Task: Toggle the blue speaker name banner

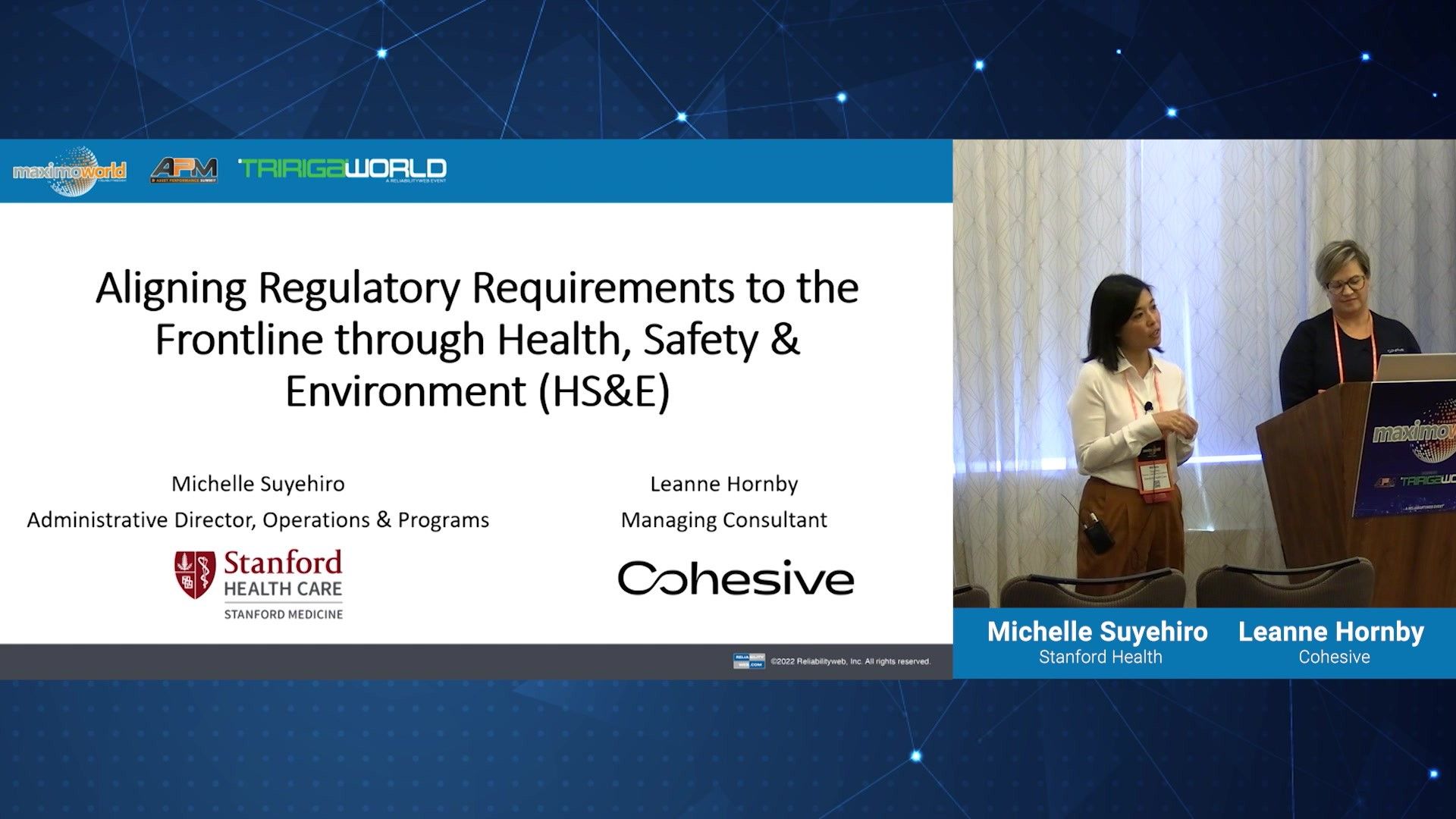Action: click(1204, 642)
